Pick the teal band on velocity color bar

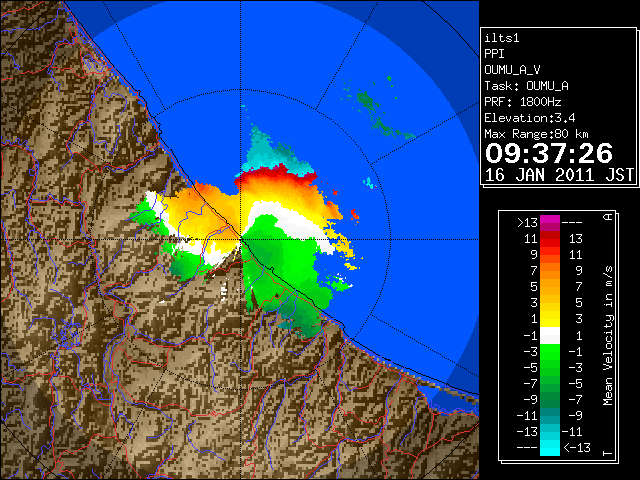pos(550,416)
